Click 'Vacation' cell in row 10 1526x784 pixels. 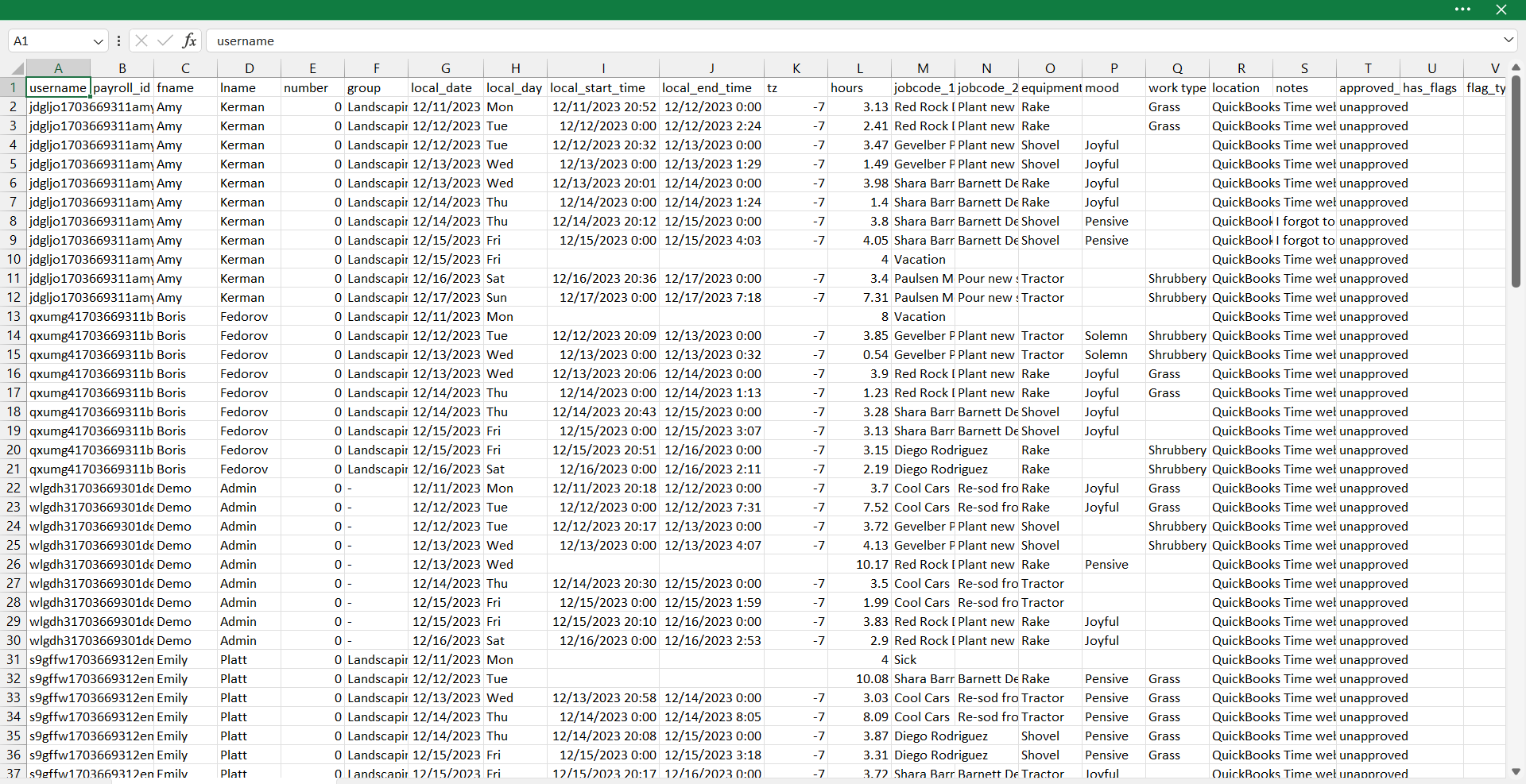[923, 259]
